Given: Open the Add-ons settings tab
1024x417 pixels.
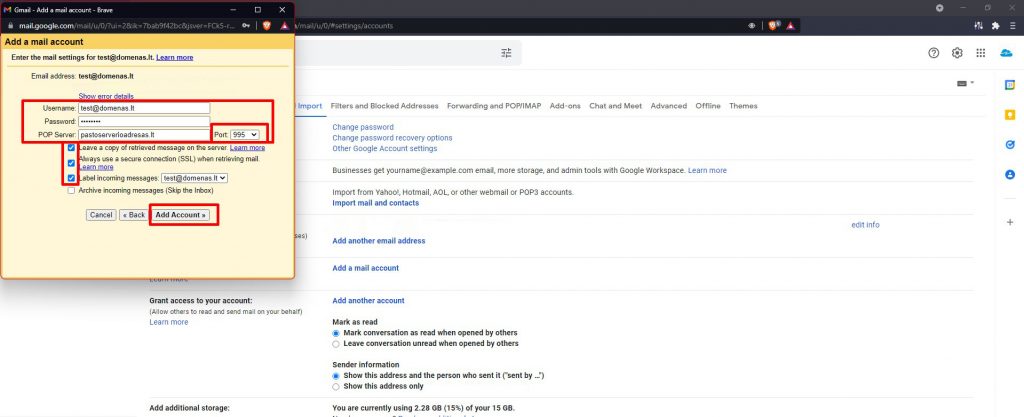Looking at the screenshot, I should pos(565,106).
